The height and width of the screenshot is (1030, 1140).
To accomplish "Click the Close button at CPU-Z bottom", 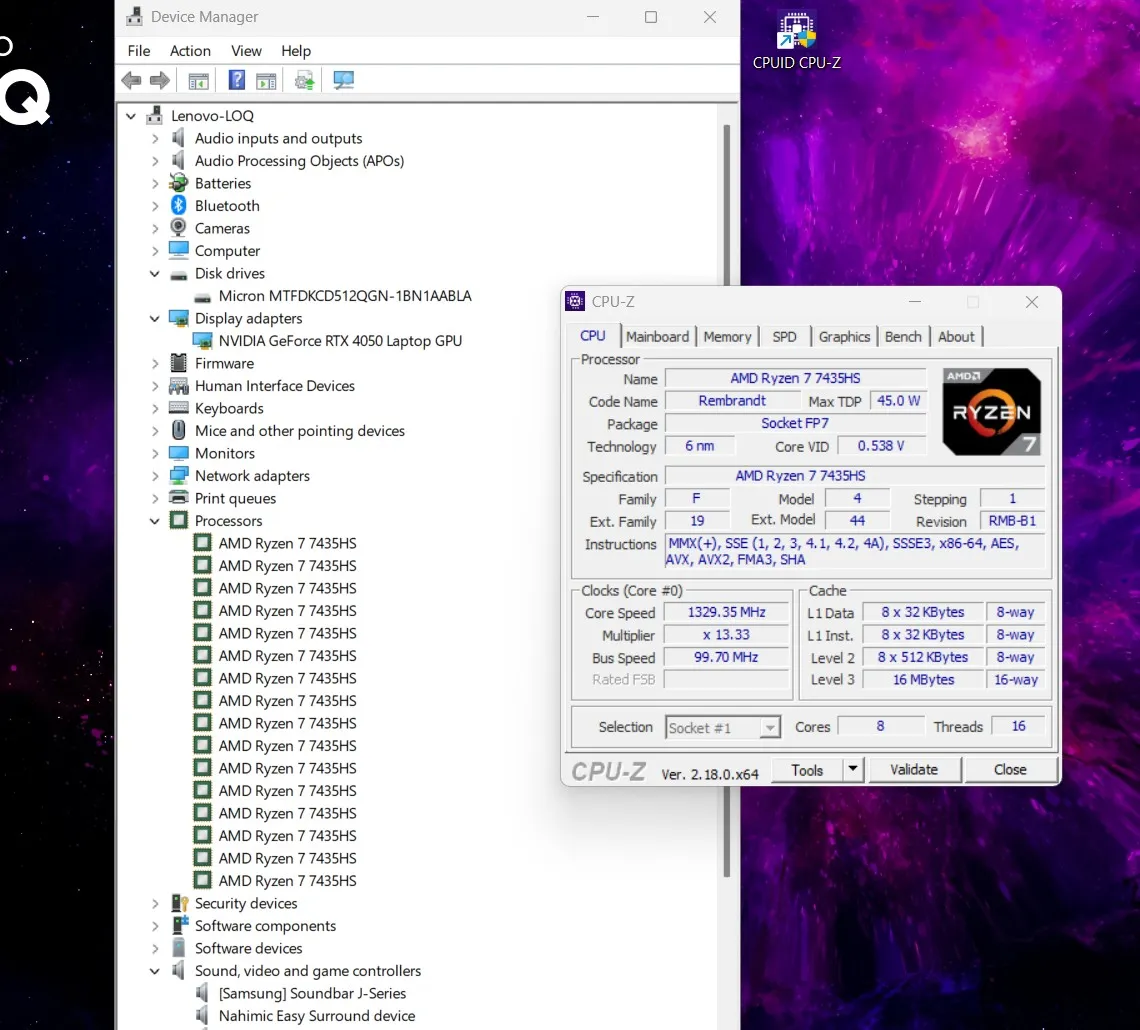I will (1010, 769).
